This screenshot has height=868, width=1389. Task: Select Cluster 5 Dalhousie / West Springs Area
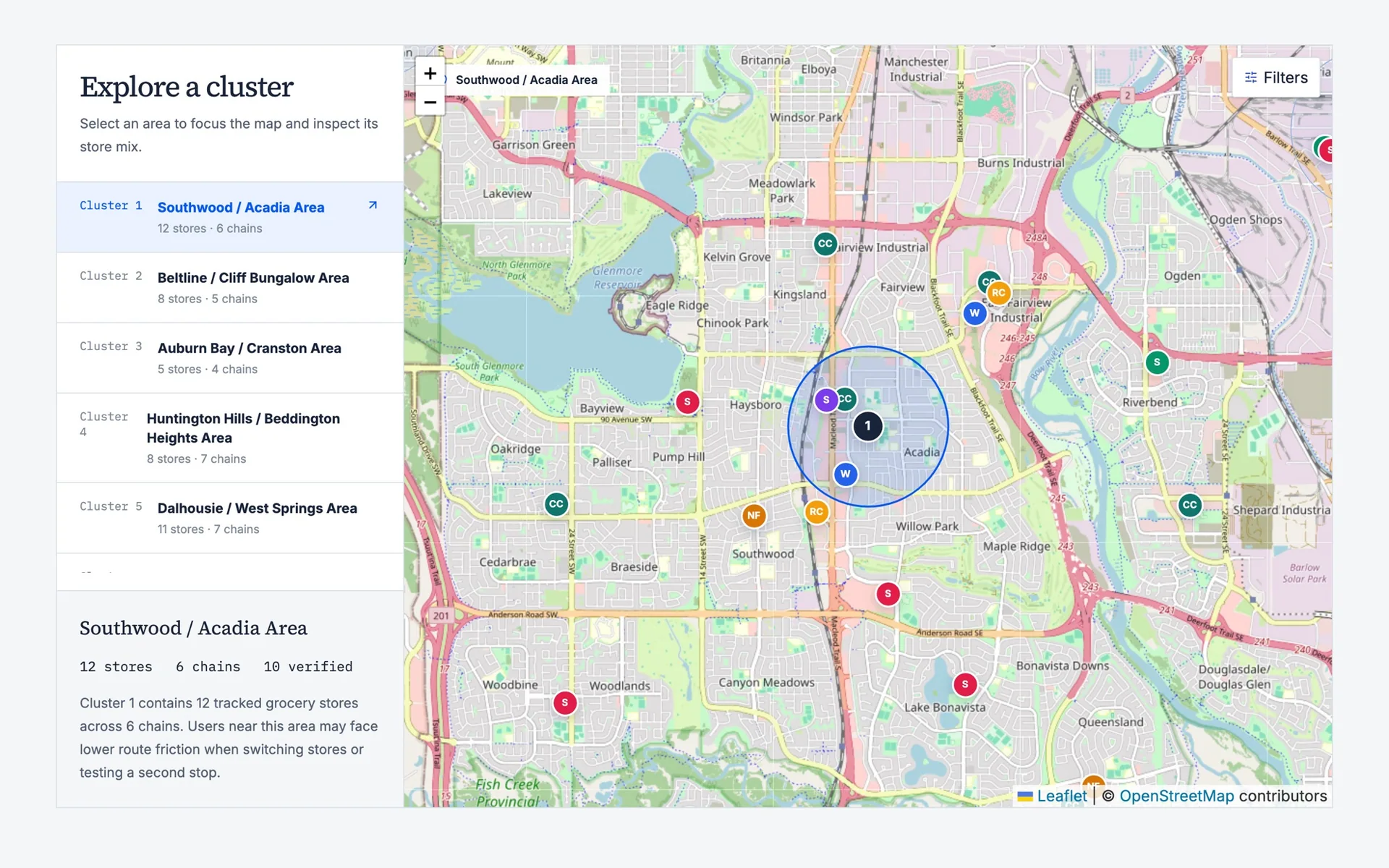coord(230,518)
